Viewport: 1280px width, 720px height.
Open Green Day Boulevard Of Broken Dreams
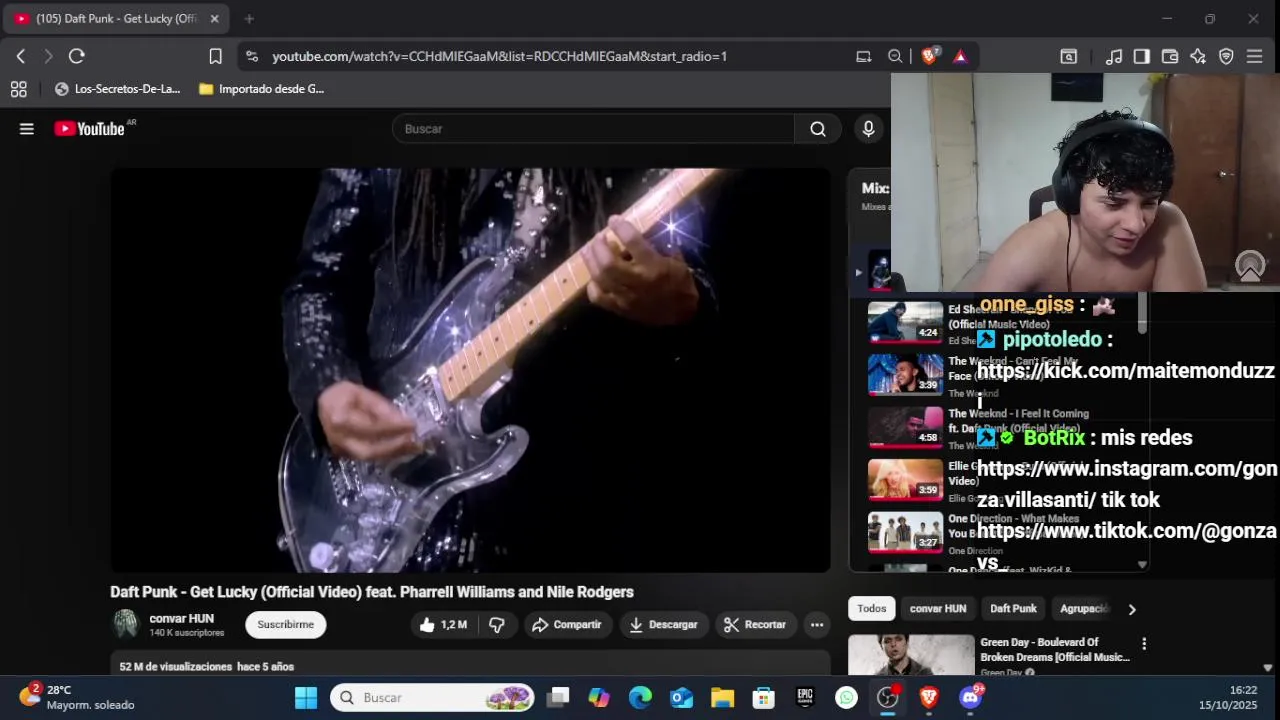tap(911, 655)
